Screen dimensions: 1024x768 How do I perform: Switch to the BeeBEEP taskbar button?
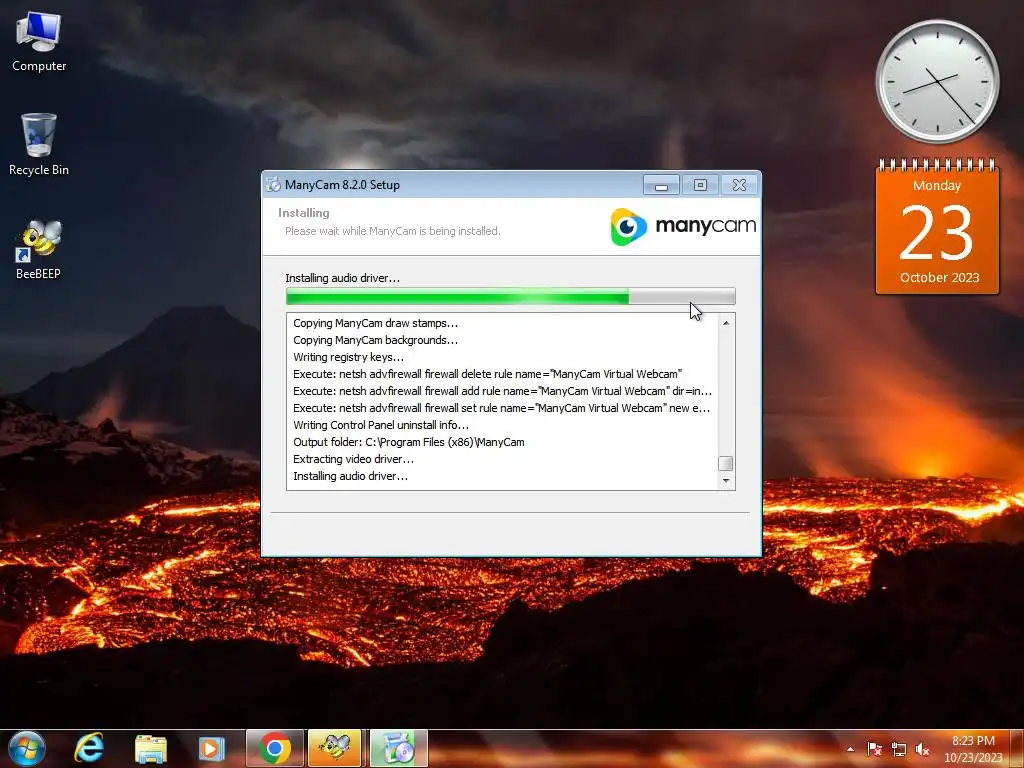(335, 748)
